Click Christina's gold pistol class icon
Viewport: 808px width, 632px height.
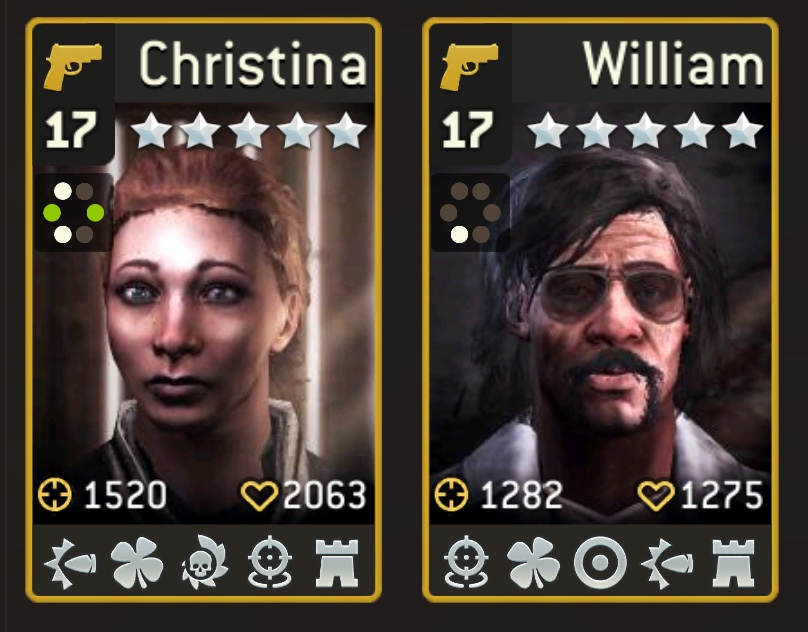[73, 67]
